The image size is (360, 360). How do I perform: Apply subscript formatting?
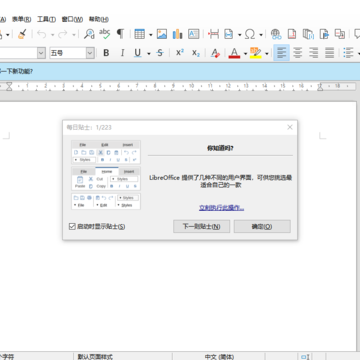pyautogui.click(x=196, y=53)
